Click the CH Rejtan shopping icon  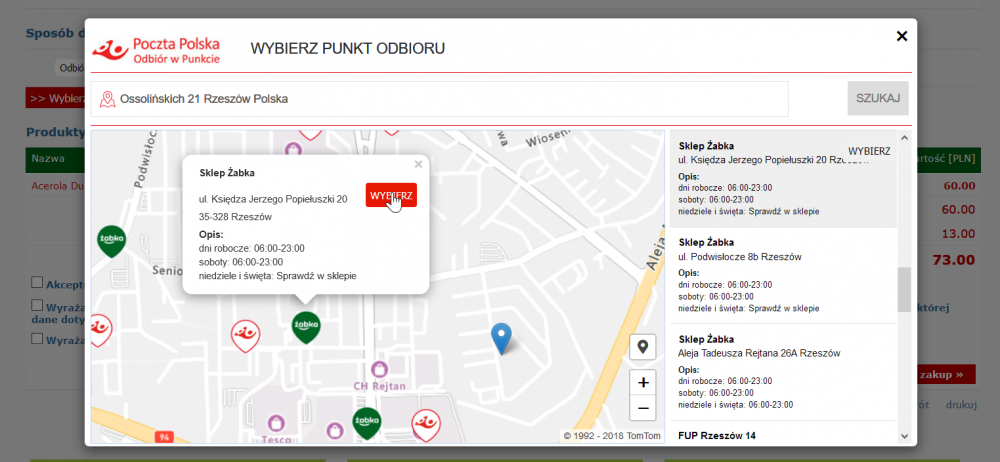(379, 369)
